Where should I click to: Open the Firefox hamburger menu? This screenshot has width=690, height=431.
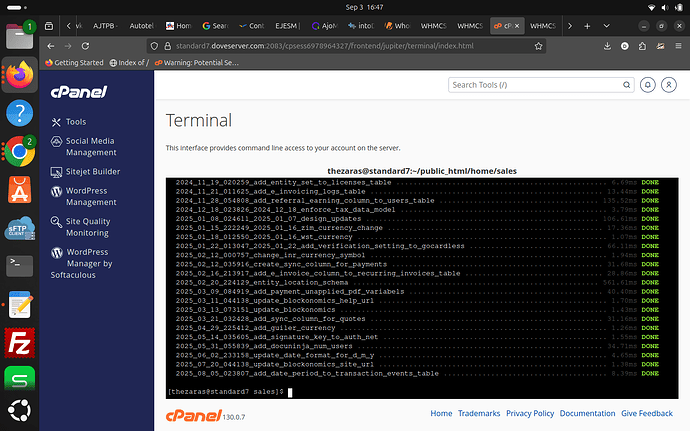678,46
